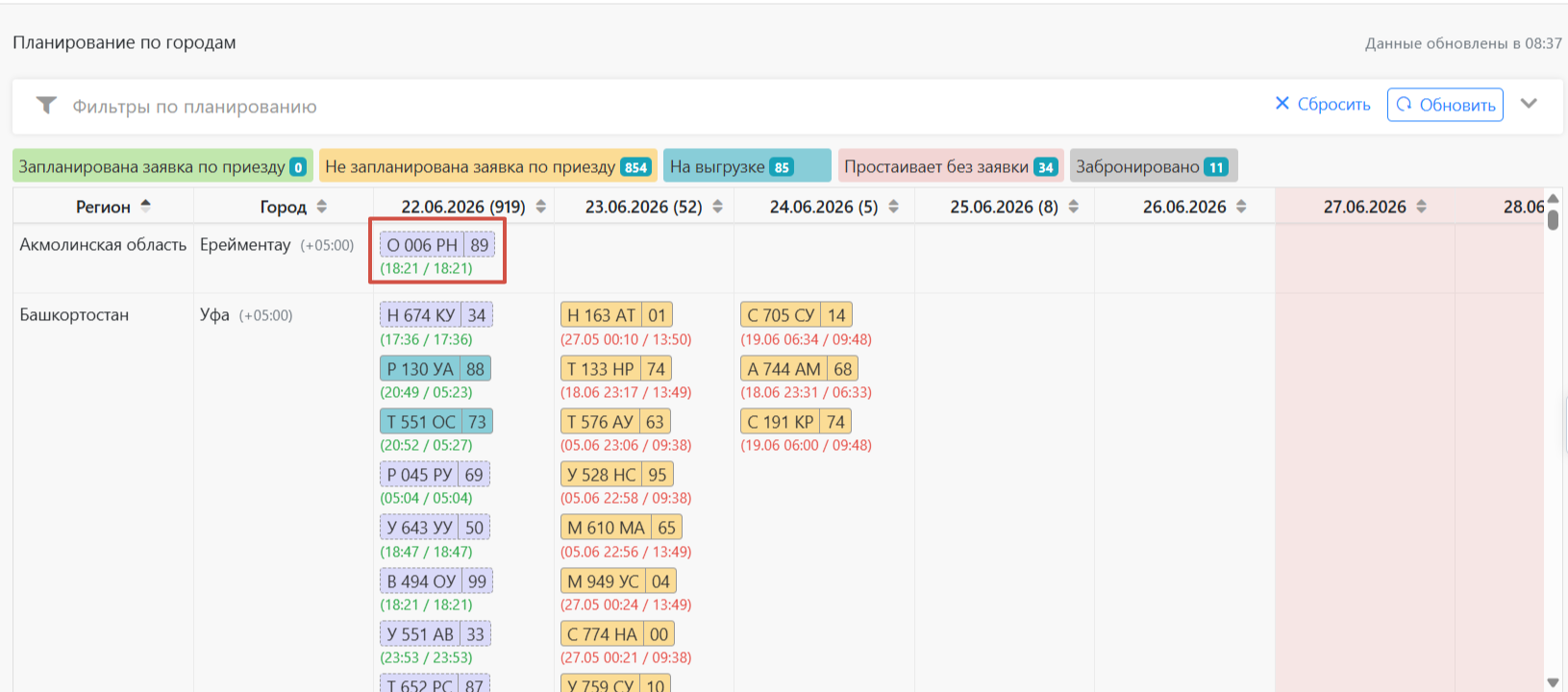This screenshot has width=1568, height=692.
Task: Select Простаивает без заявки legend chip
Action: tap(950, 166)
